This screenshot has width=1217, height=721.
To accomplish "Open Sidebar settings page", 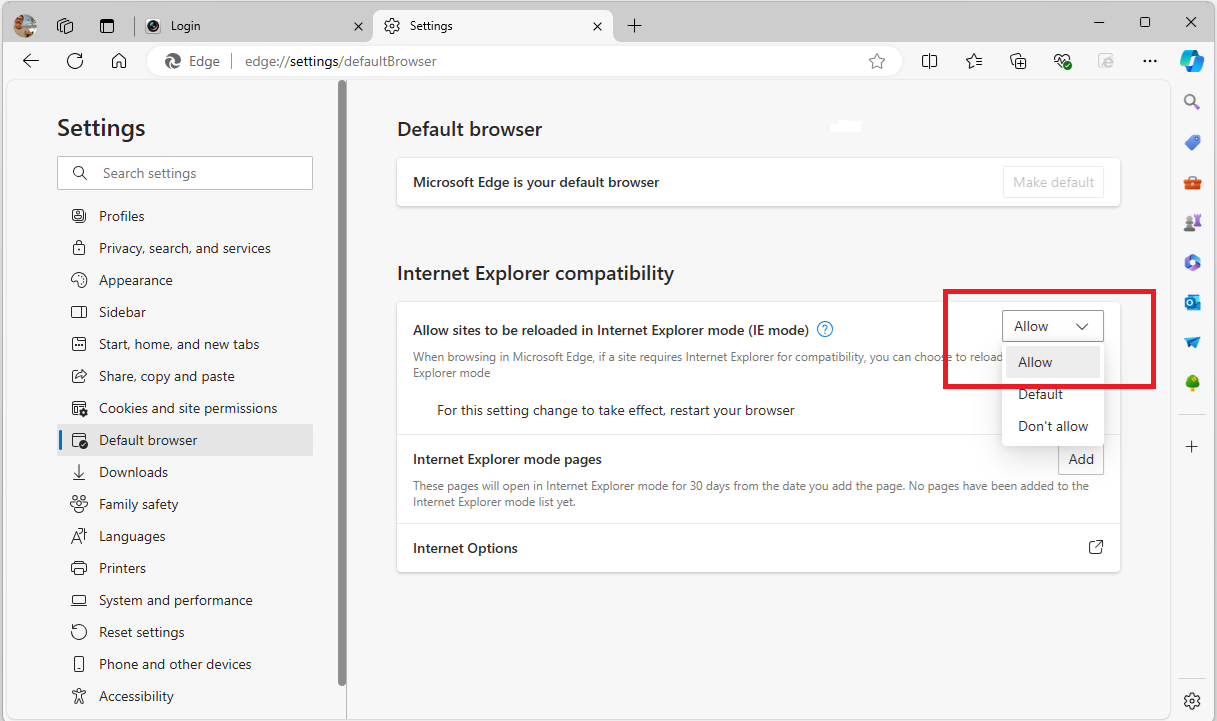I will 186,312.
